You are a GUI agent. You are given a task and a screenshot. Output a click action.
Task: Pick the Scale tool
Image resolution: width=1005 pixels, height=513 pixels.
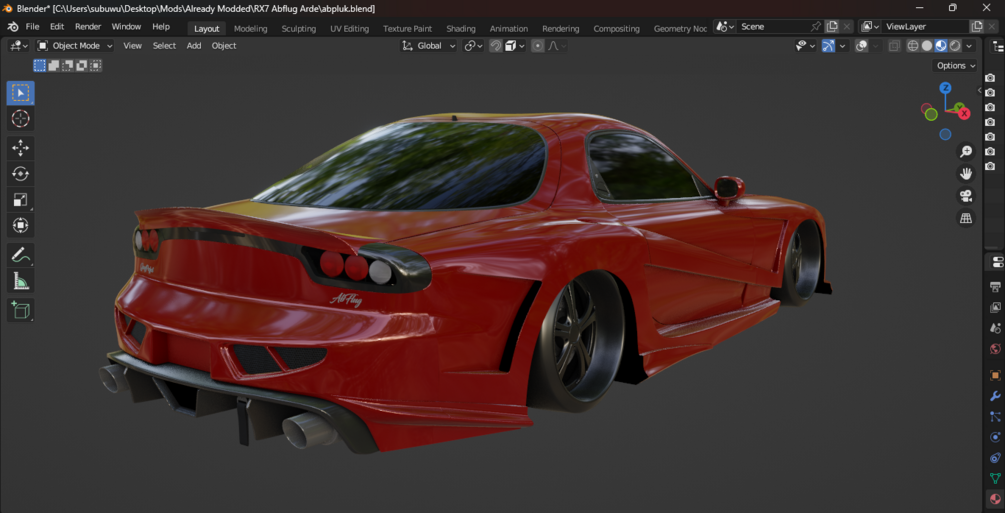pos(21,199)
